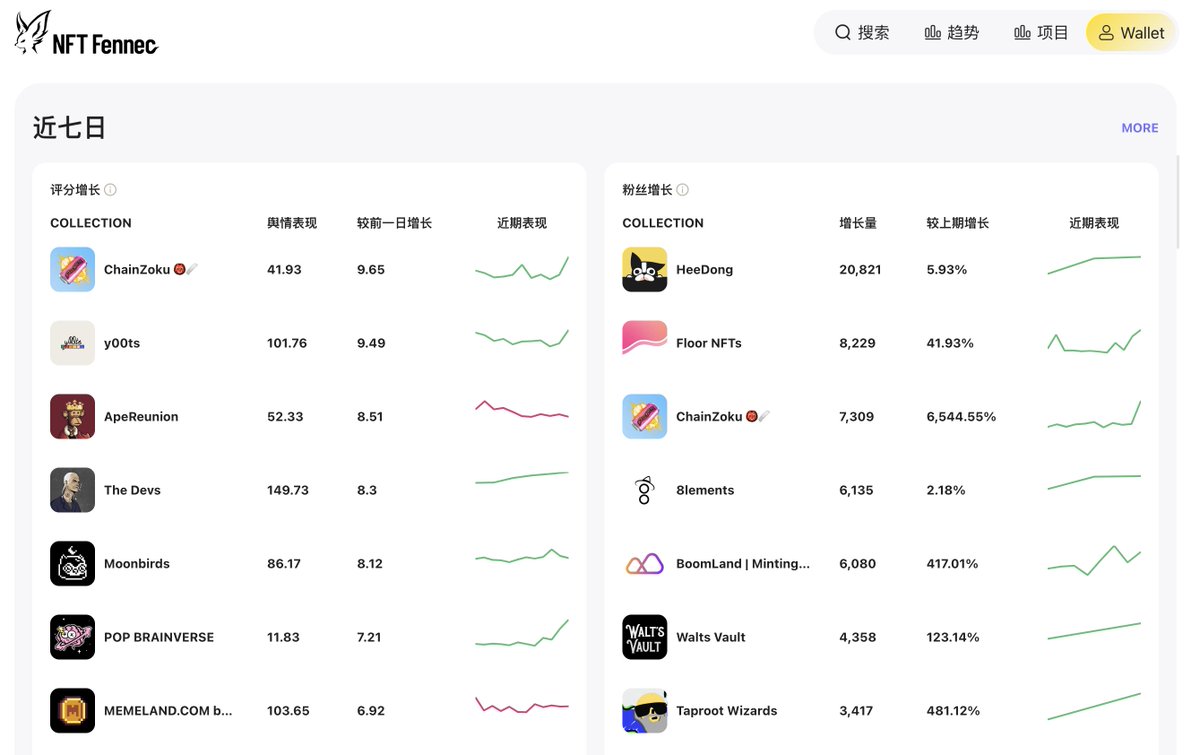Click the Floor NFTs trend sparkline

coord(1094,341)
